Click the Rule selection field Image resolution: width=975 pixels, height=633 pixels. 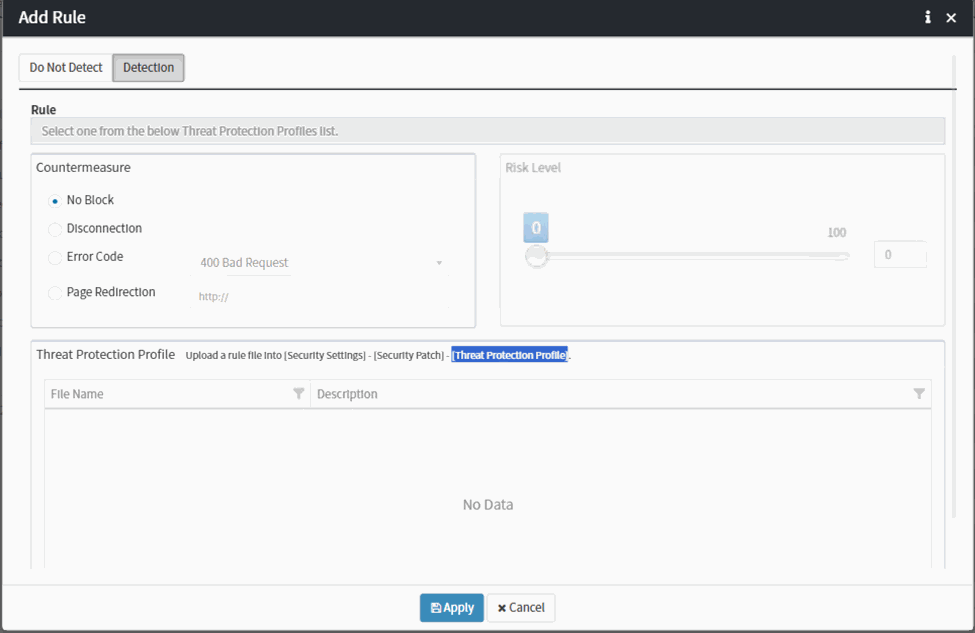(488, 131)
